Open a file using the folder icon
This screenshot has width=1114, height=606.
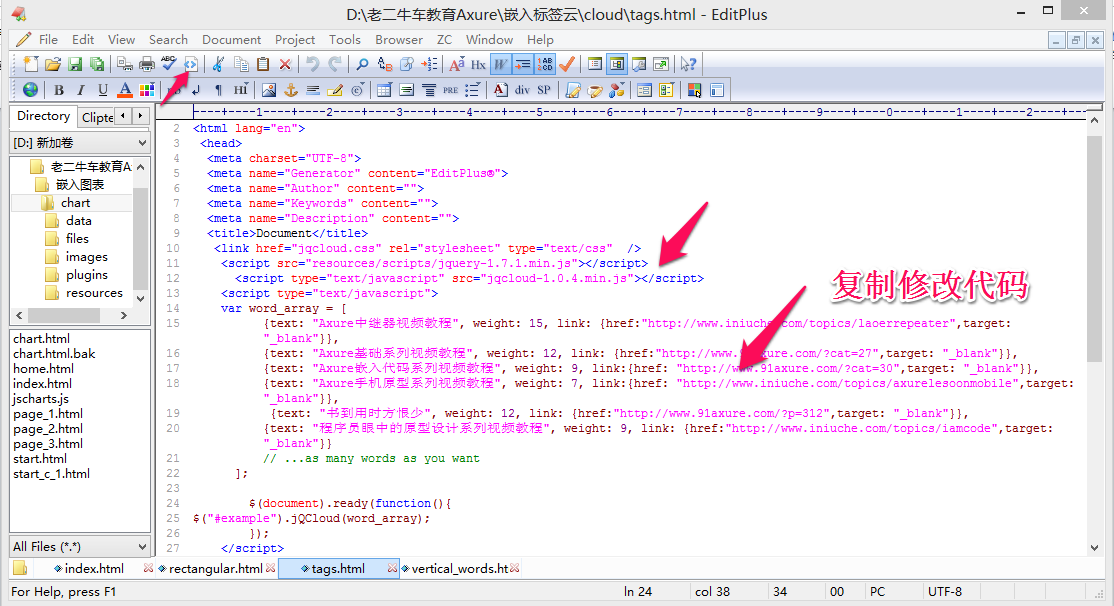coord(53,64)
